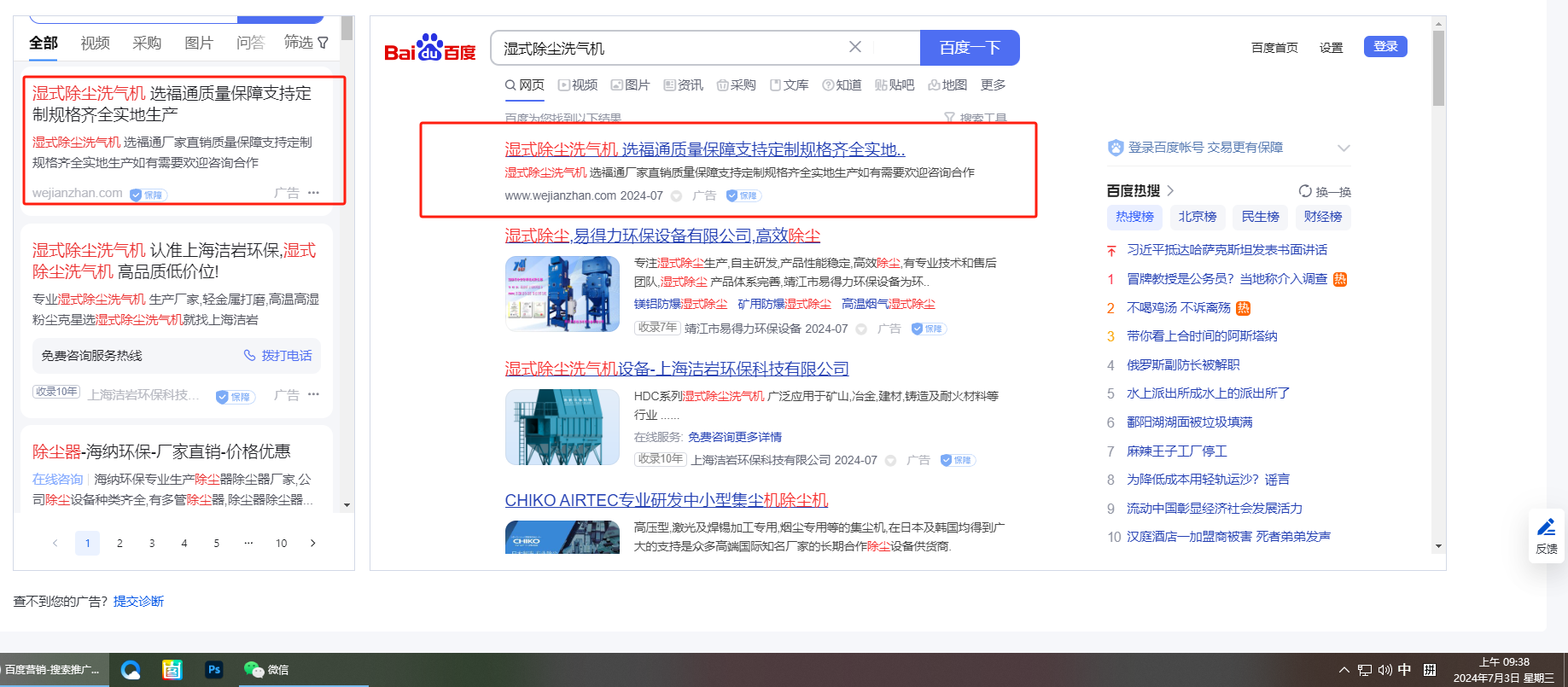Image resolution: width=1568 pixels, height=687 pixels.
Task: Click the 拨打电话 phone icon
Action: click(x=249, y=355)
